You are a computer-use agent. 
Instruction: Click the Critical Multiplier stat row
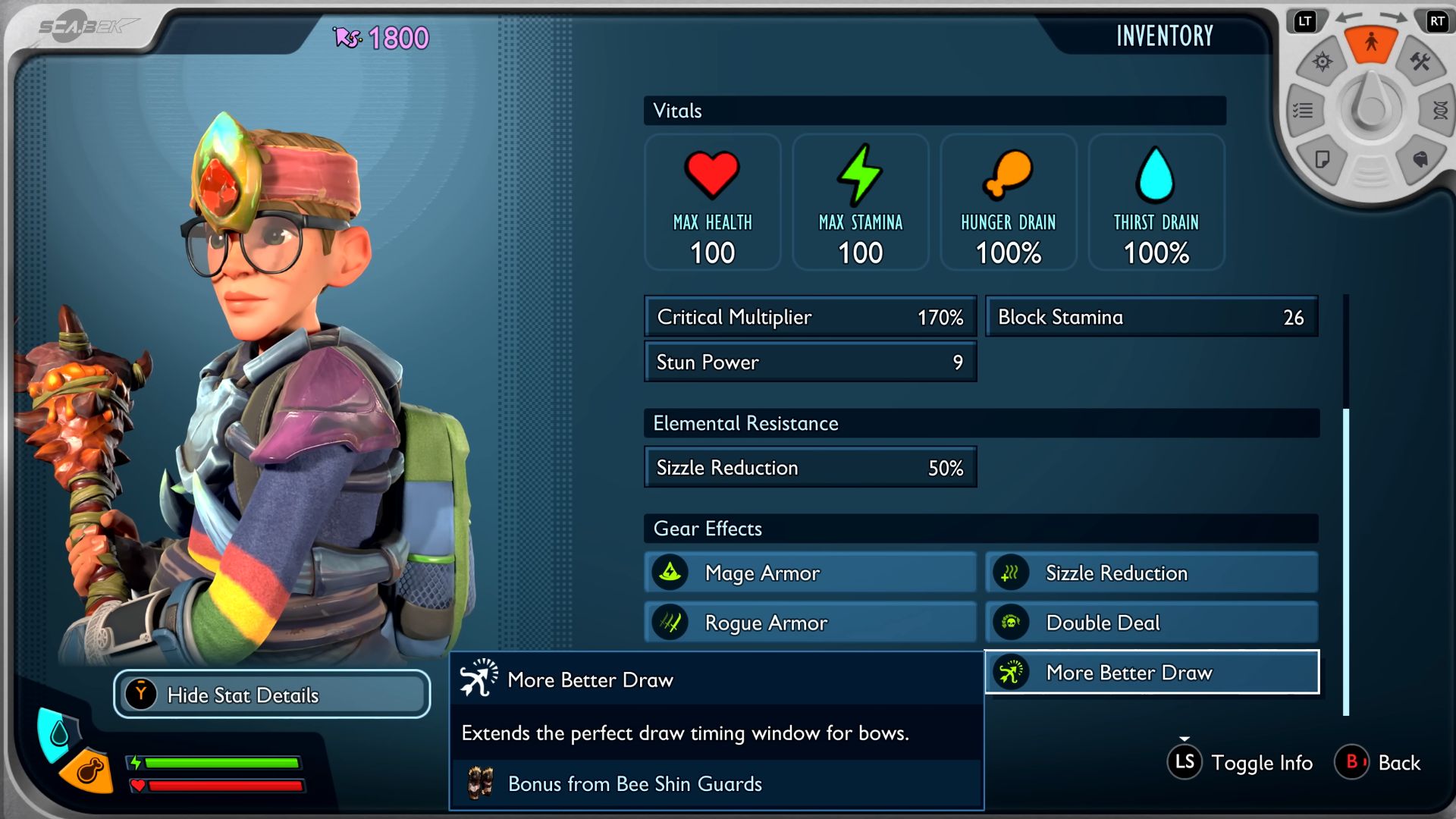(x=810, y=316)
